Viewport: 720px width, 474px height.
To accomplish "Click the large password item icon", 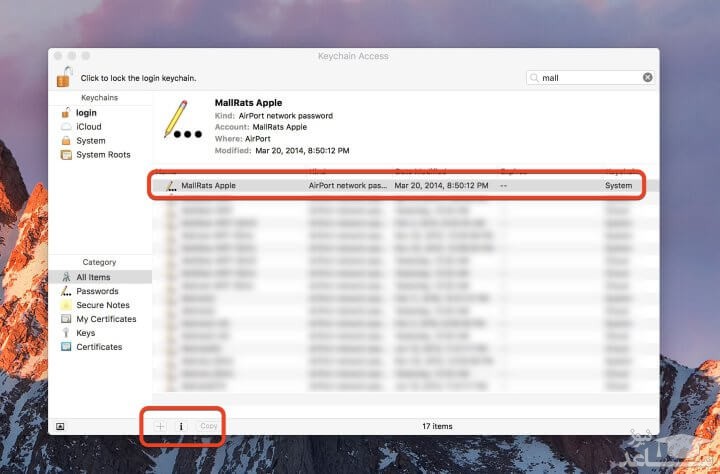I will pos(183,119).
